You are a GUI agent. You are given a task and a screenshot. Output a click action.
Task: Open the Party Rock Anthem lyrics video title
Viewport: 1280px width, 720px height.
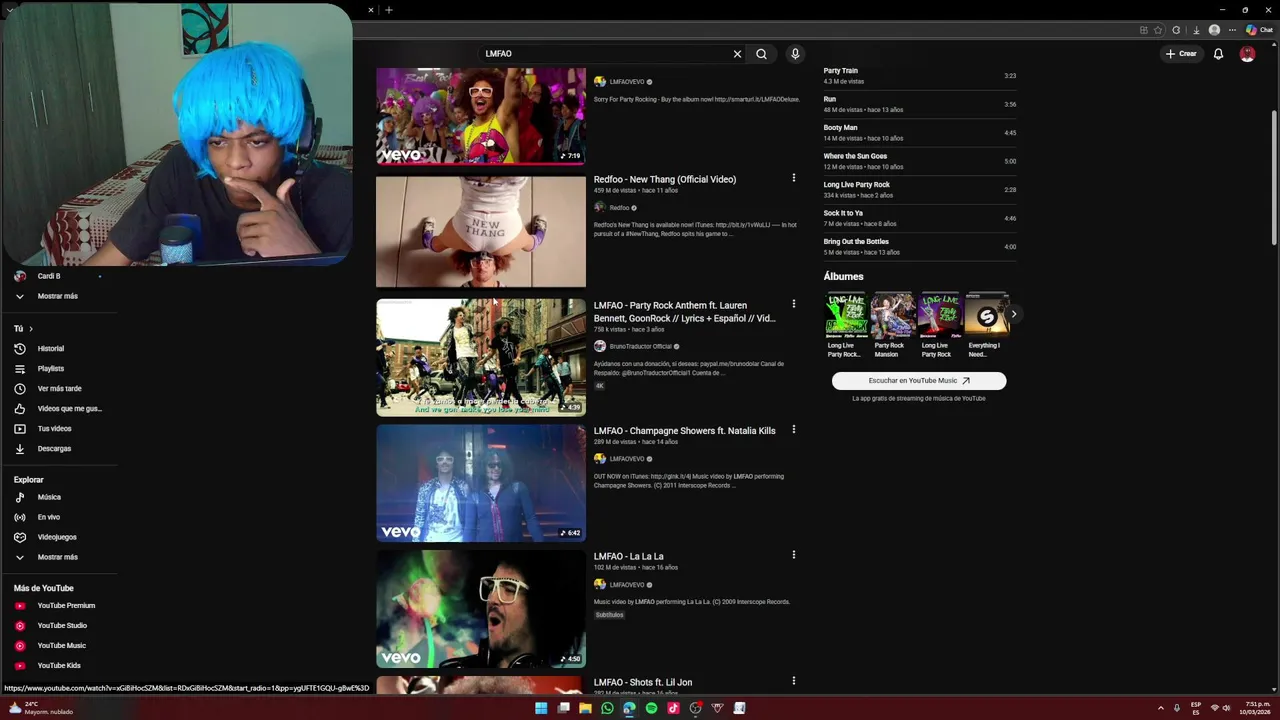tap(685, 312)
